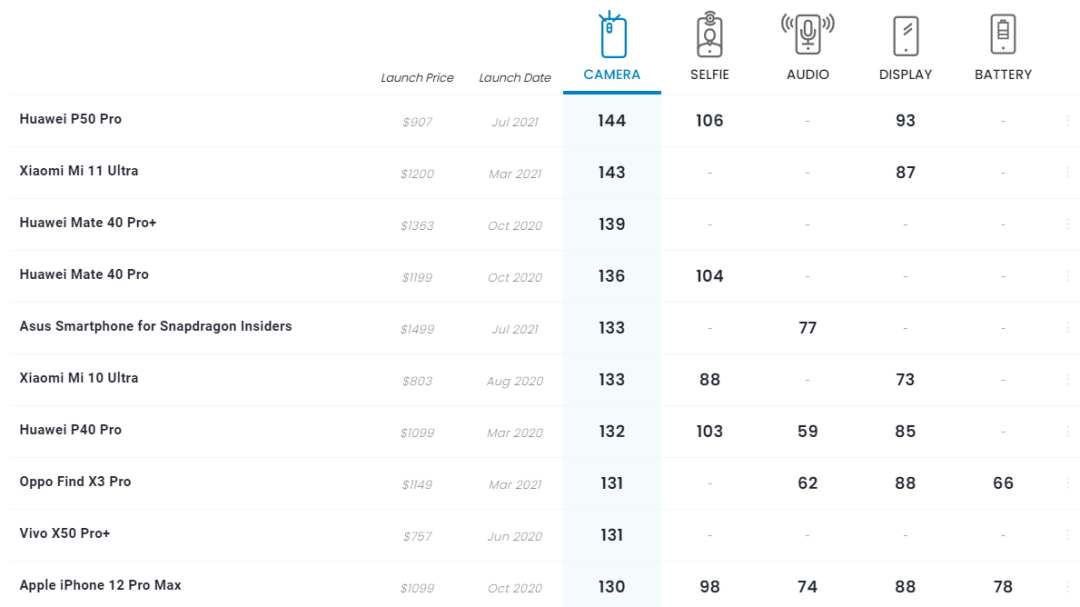The image size is (1080, 607).
Task: Click the Vivo X50 Pro+ row name
Action: tap(65, 533)
